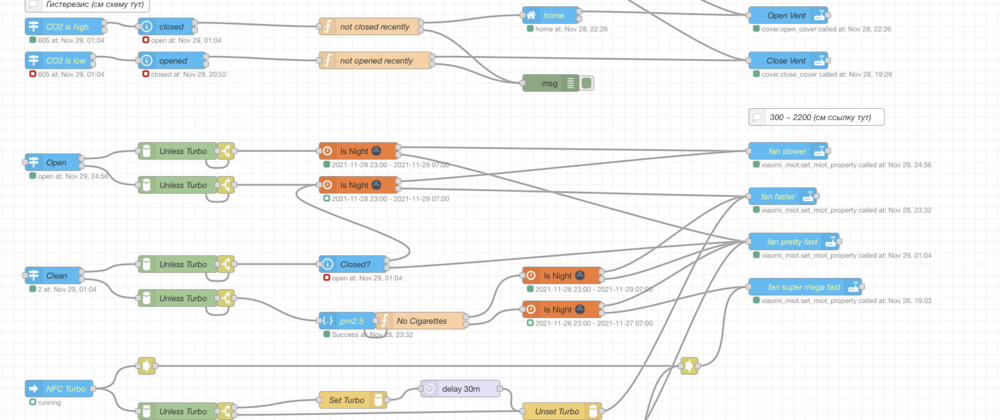This screenshot has width=1000, height=420.
Task: Click the service-call icon on fan pretty fast
Action: point(831,242)
